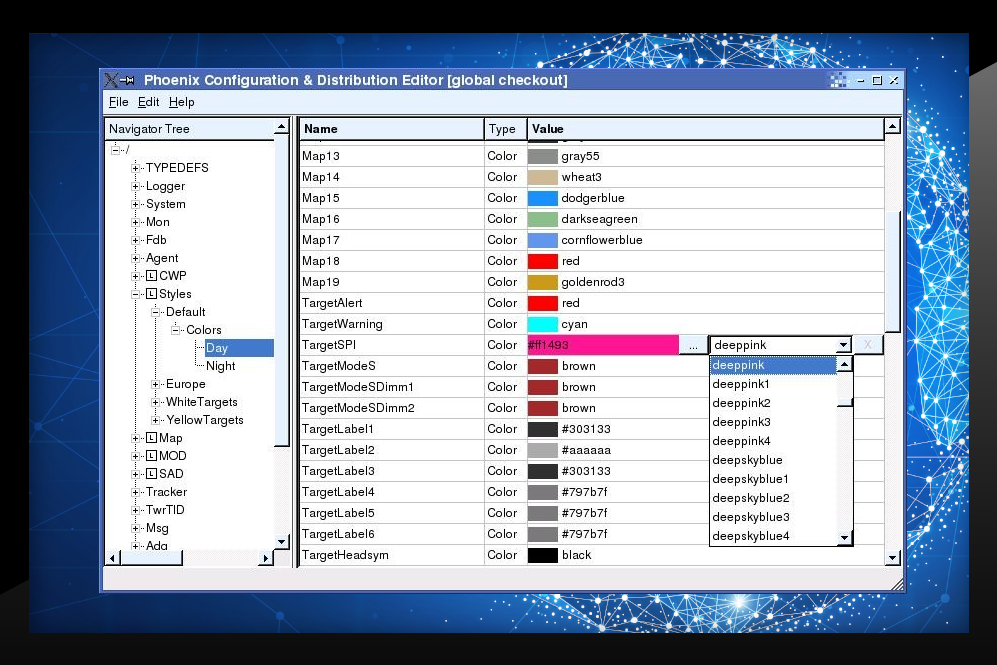Viewport: 997px width, 665px height.
Task: Collapse the Colors tree node
Action: (x=176, y=330)
